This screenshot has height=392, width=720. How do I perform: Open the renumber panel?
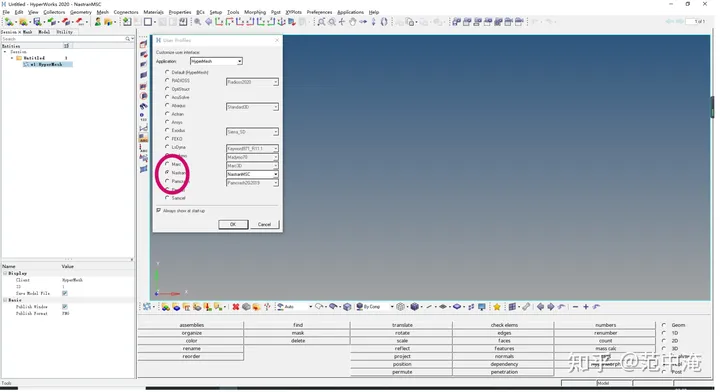[605, 333]
